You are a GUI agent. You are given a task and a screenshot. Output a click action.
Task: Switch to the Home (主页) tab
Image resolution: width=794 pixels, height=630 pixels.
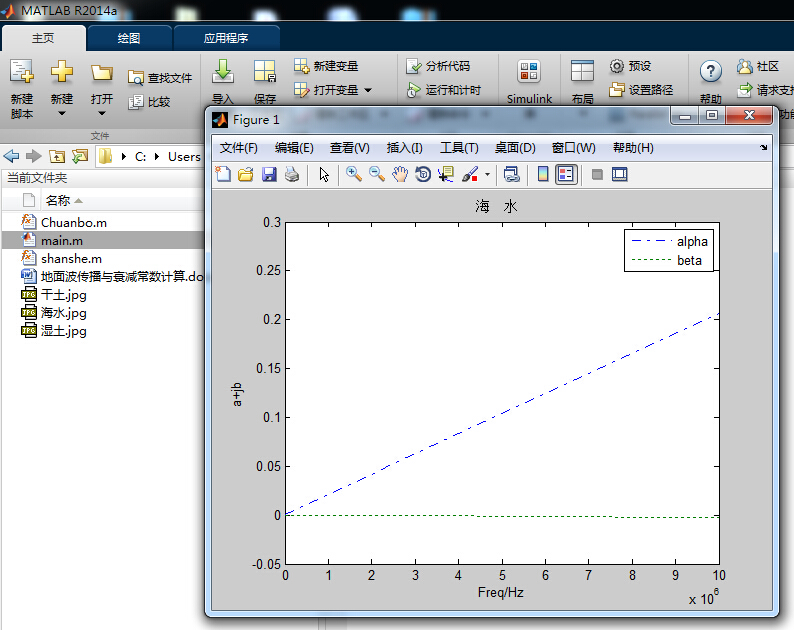point(43,38)
